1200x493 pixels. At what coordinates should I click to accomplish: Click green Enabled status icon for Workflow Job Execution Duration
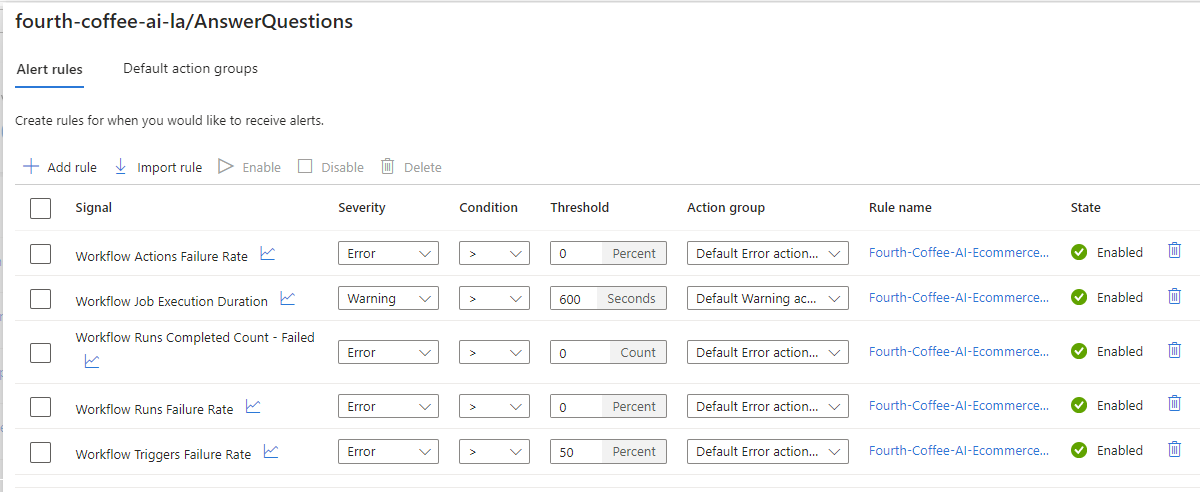pyautogui.click(x=1079, y=297)
